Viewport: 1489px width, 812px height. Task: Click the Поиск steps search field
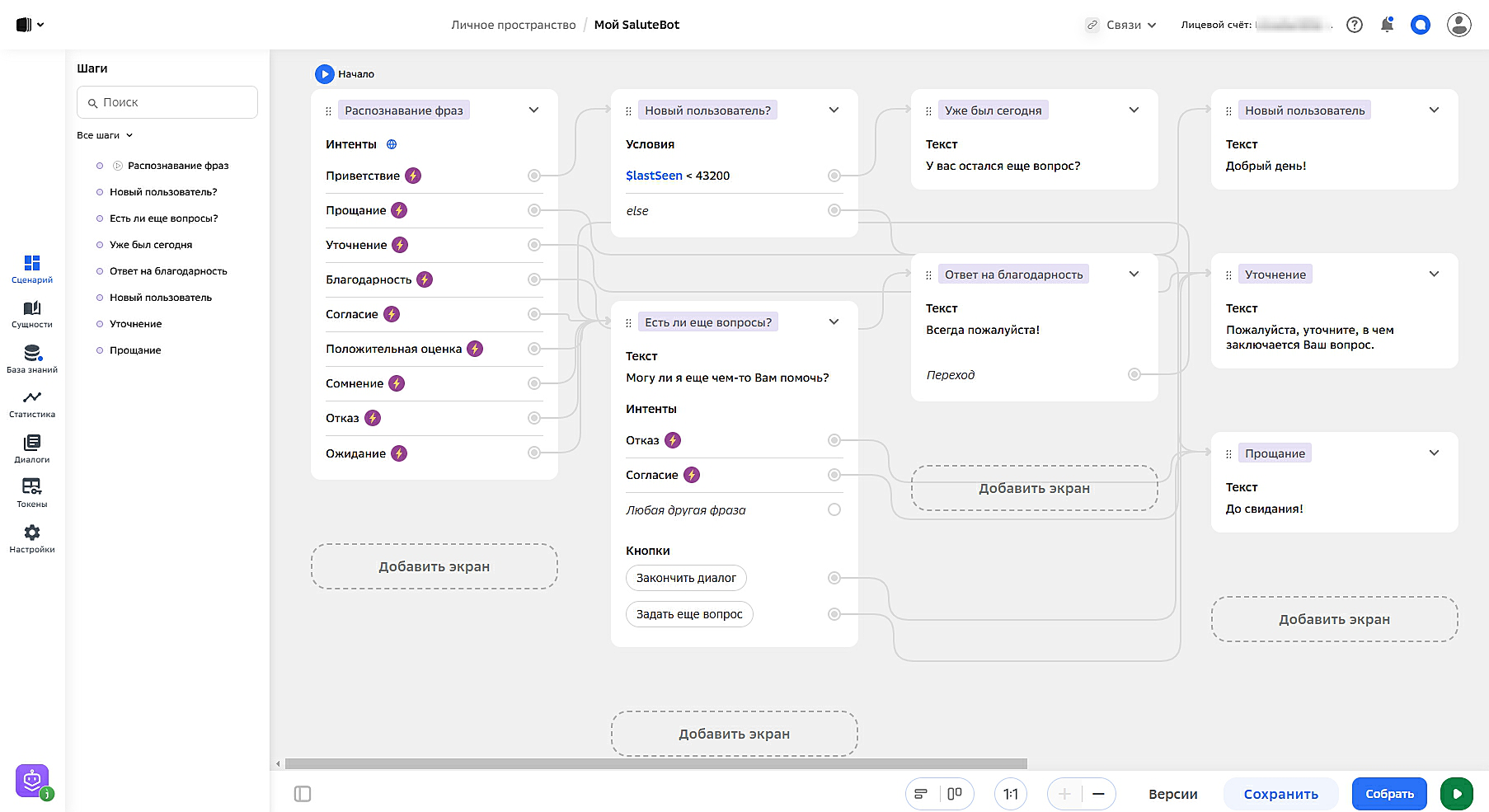point(167,102)
